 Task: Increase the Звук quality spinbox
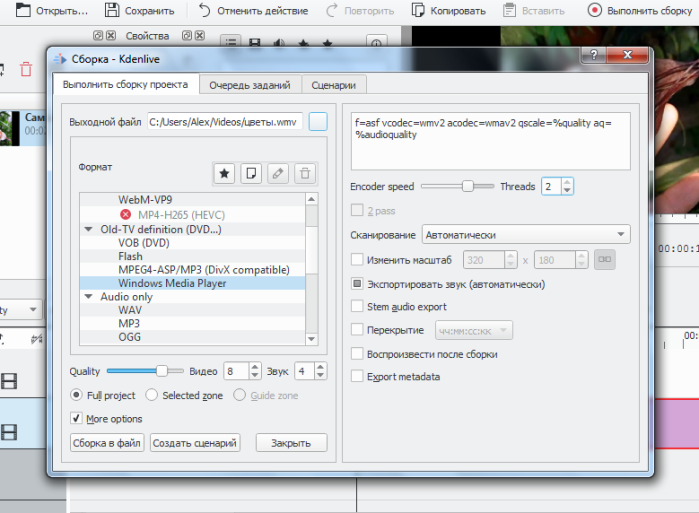click(321, 367)
